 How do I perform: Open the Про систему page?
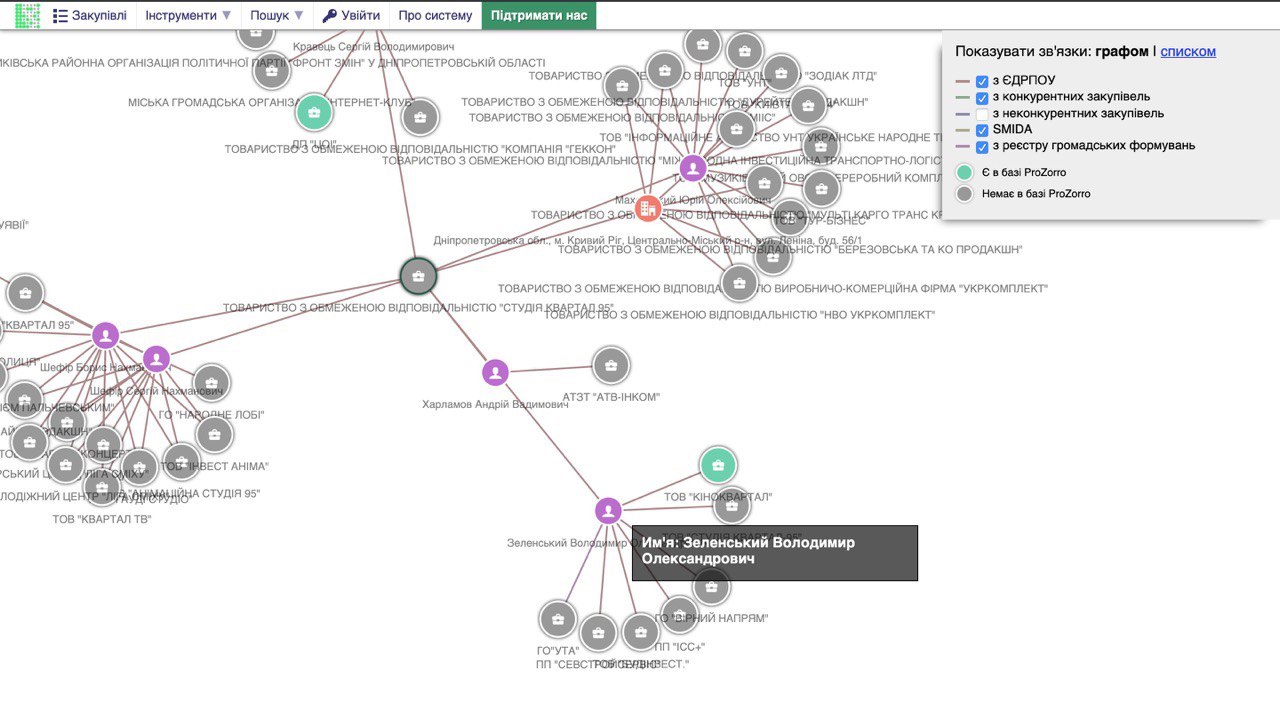(x=435, y=16)
